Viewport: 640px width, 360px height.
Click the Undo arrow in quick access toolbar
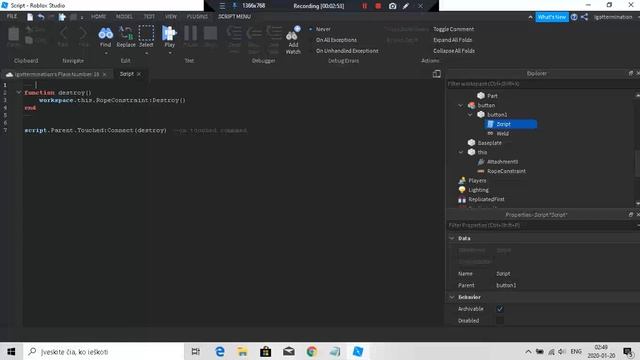point(41,17)
